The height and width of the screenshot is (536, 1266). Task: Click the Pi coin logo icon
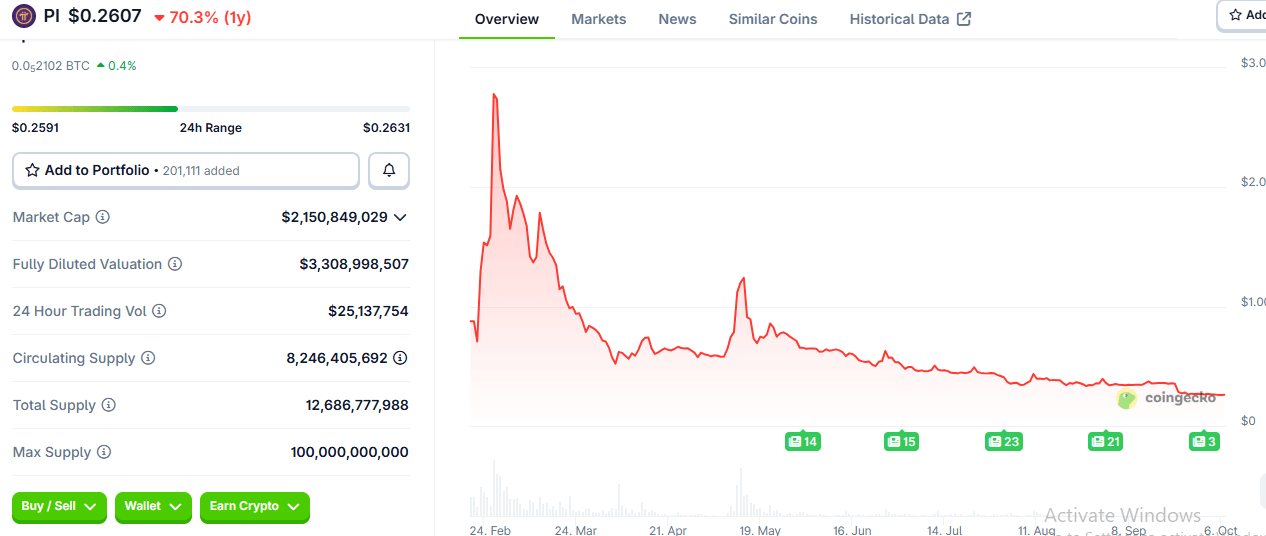pyautogui.click(x=24, y=16)
